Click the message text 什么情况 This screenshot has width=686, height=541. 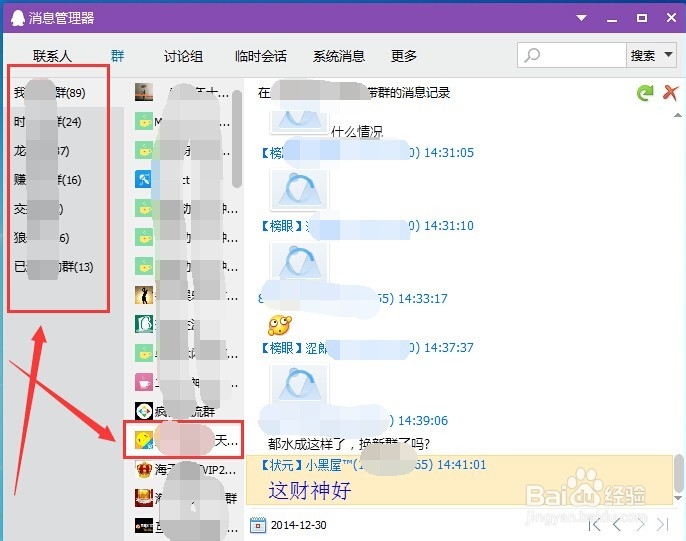click(357, 131)
